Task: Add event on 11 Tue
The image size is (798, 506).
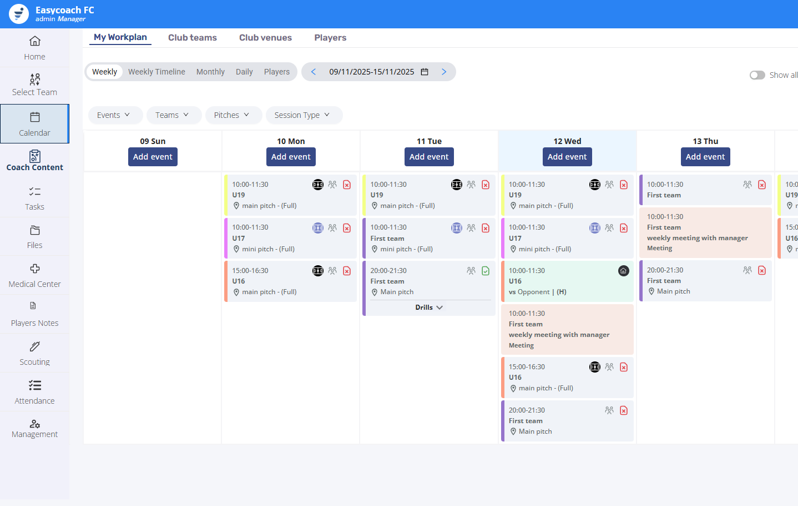Action: [429, 157]
